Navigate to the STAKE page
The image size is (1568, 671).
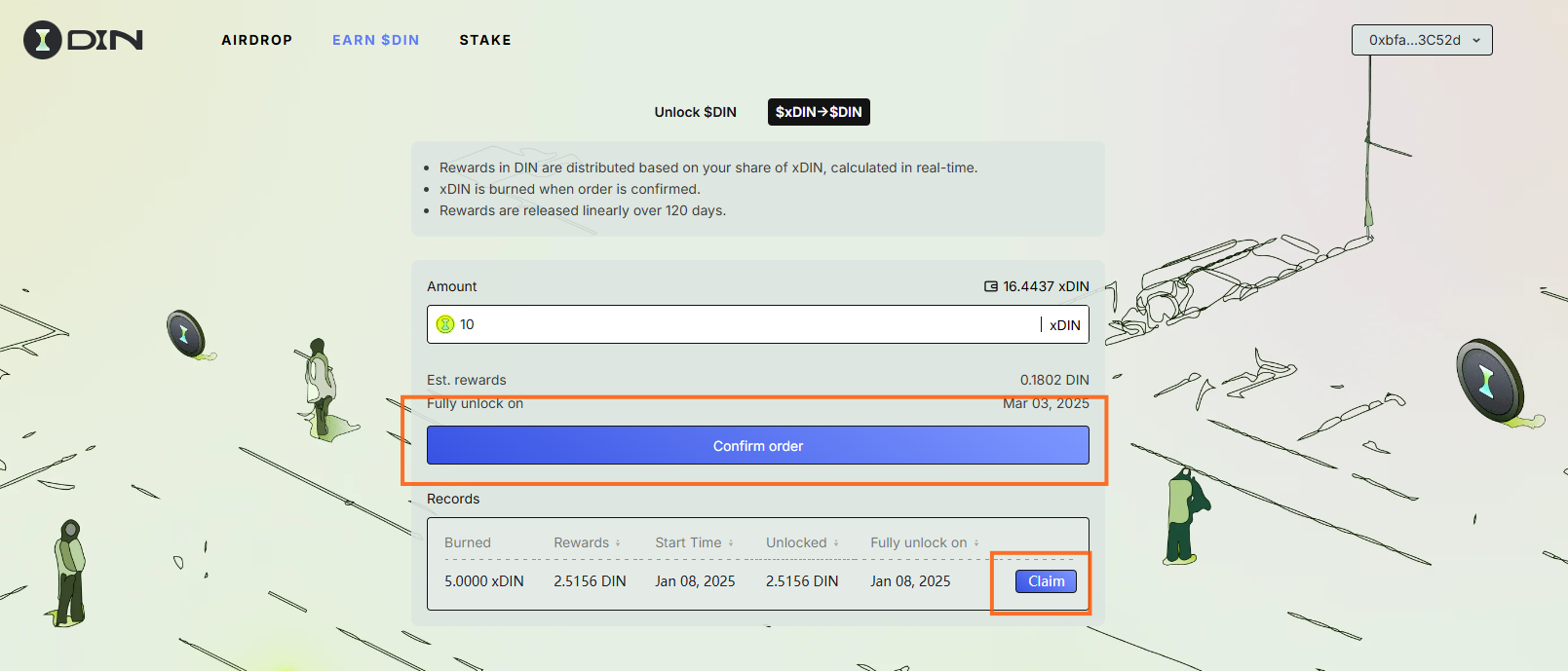click(485, 40)
